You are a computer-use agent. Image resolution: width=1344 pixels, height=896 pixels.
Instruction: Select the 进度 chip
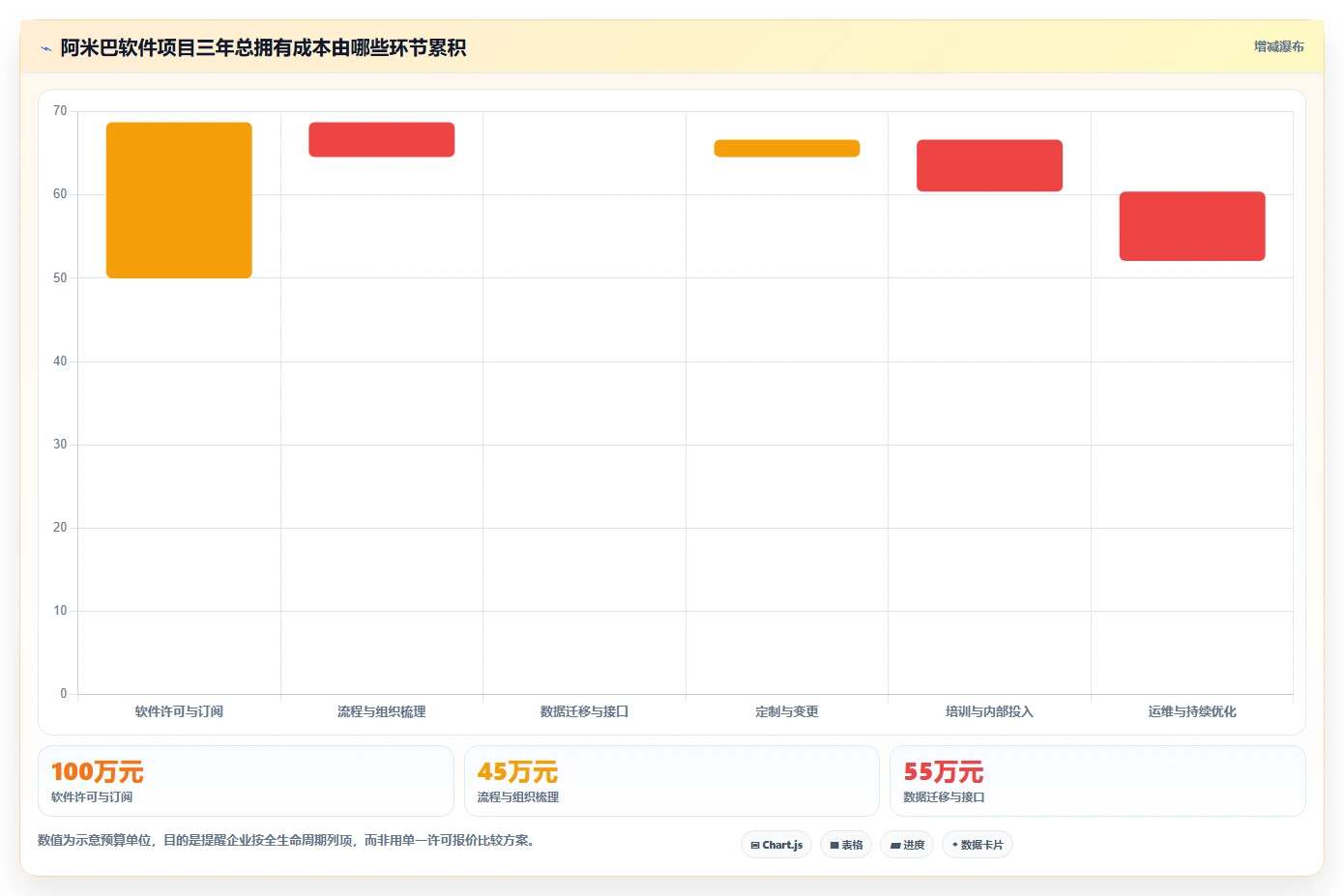click(x=907, y=845)
